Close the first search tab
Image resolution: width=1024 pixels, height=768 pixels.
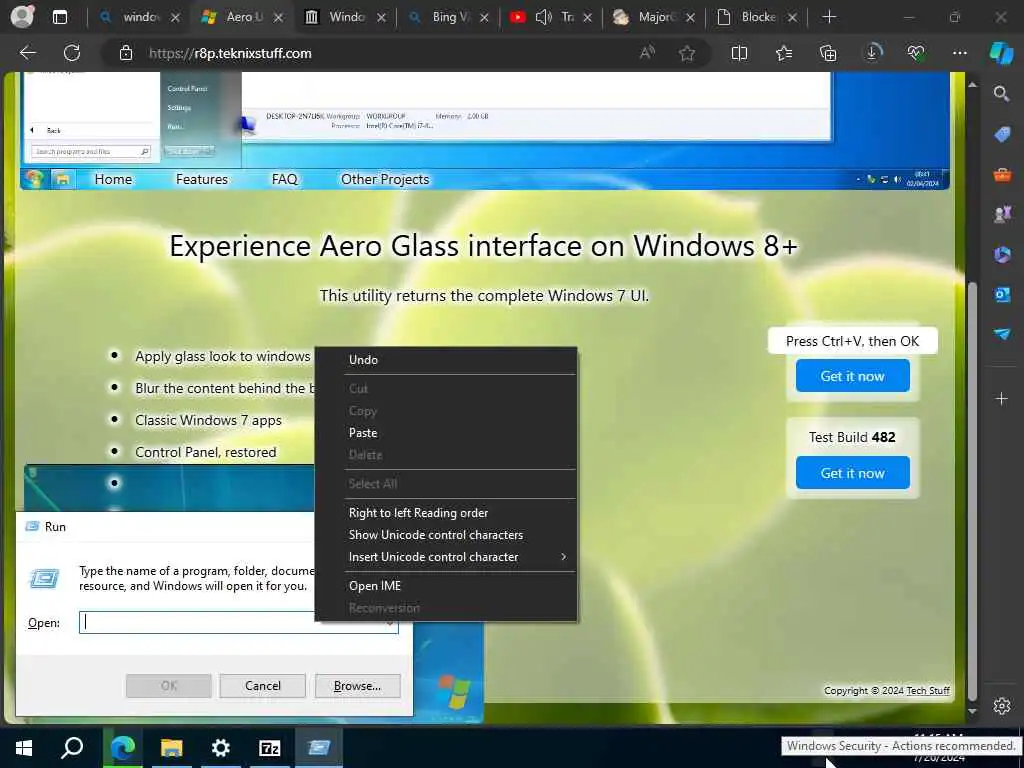tap(175, 18)
